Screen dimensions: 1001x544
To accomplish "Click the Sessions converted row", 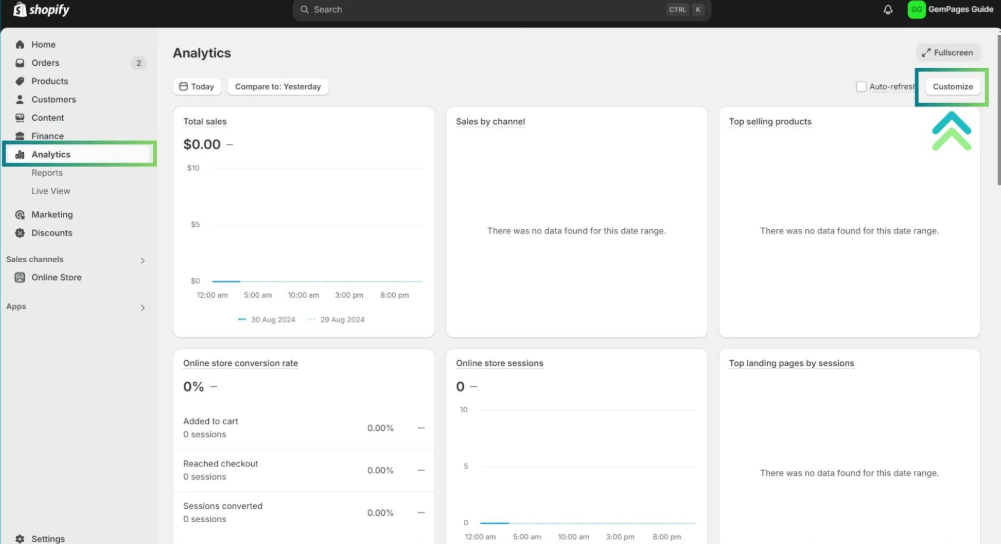I will (304, 513).
